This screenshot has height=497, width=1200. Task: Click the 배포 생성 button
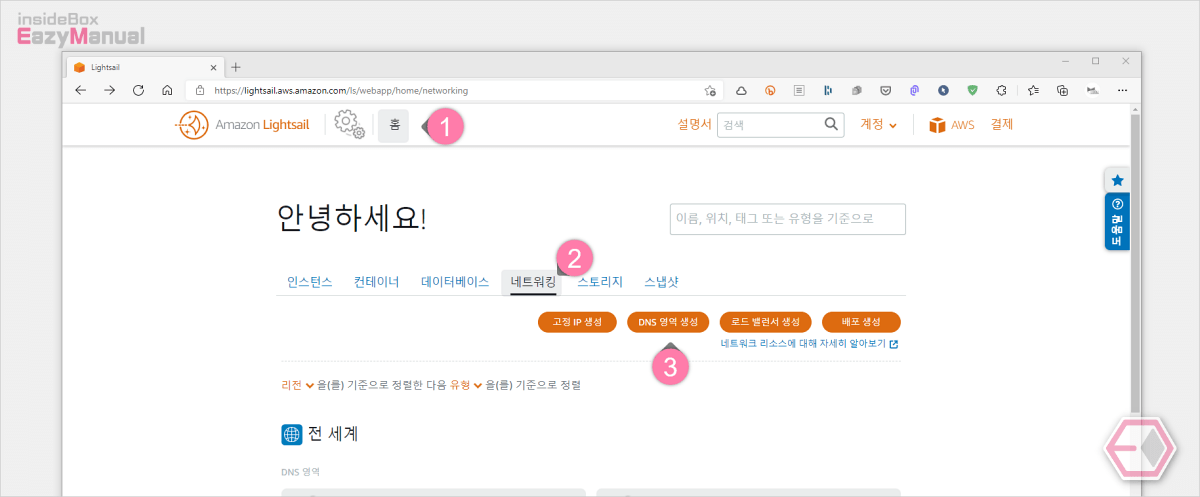861,322
